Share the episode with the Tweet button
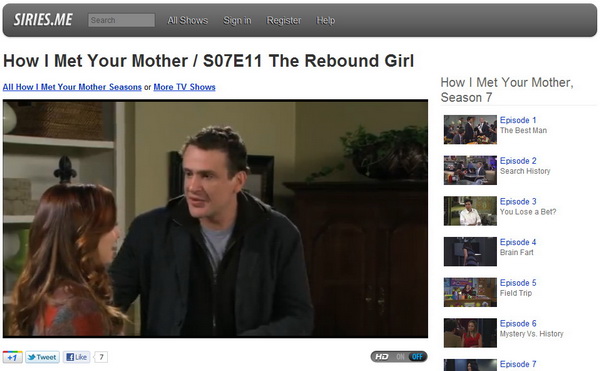This screenshot has width=600, height=371. (42, 357)
